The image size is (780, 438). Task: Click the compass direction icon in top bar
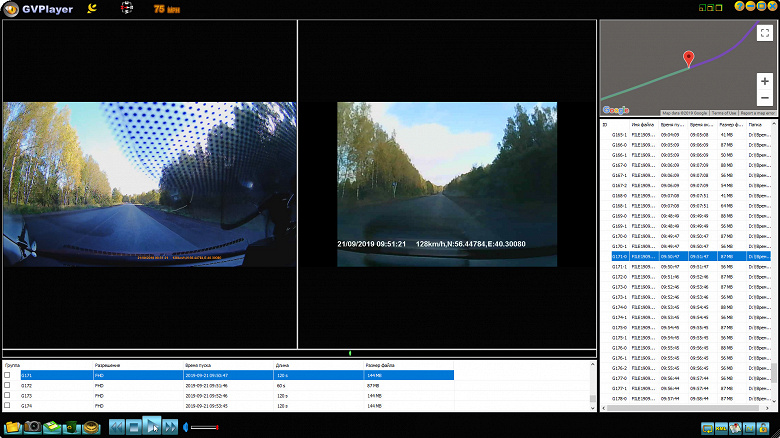(x=127, y=8)
